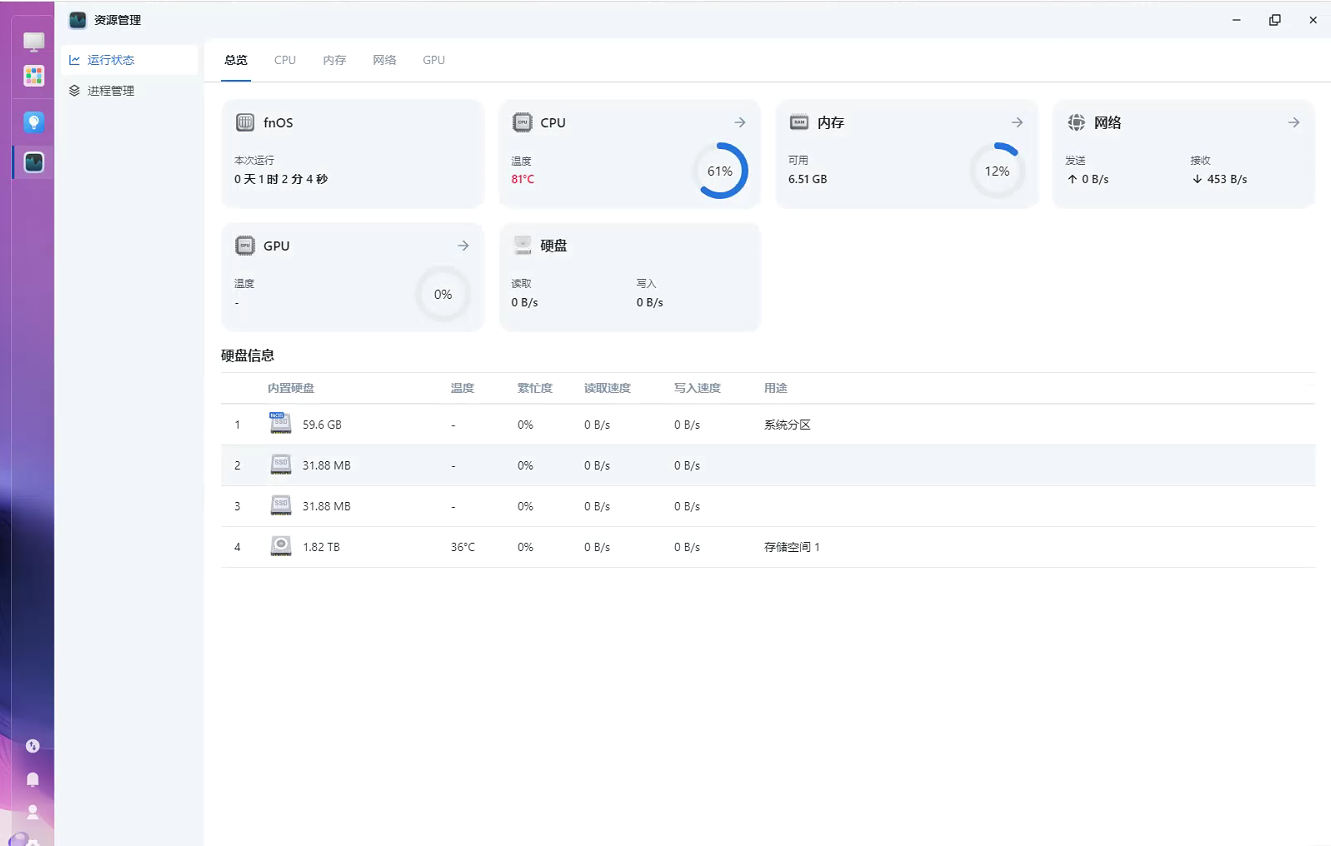This screenshot has height=846, width=1331.
Task: Click the 1.82 TB disk size
Action: point(321,548)
